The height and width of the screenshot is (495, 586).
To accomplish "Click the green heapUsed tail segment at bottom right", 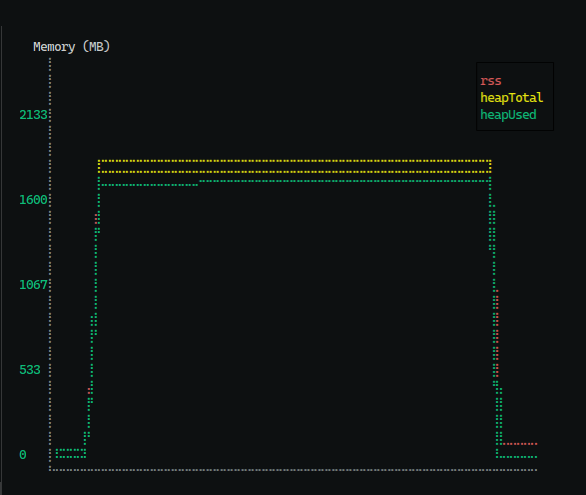I will (x=517, y=457).
